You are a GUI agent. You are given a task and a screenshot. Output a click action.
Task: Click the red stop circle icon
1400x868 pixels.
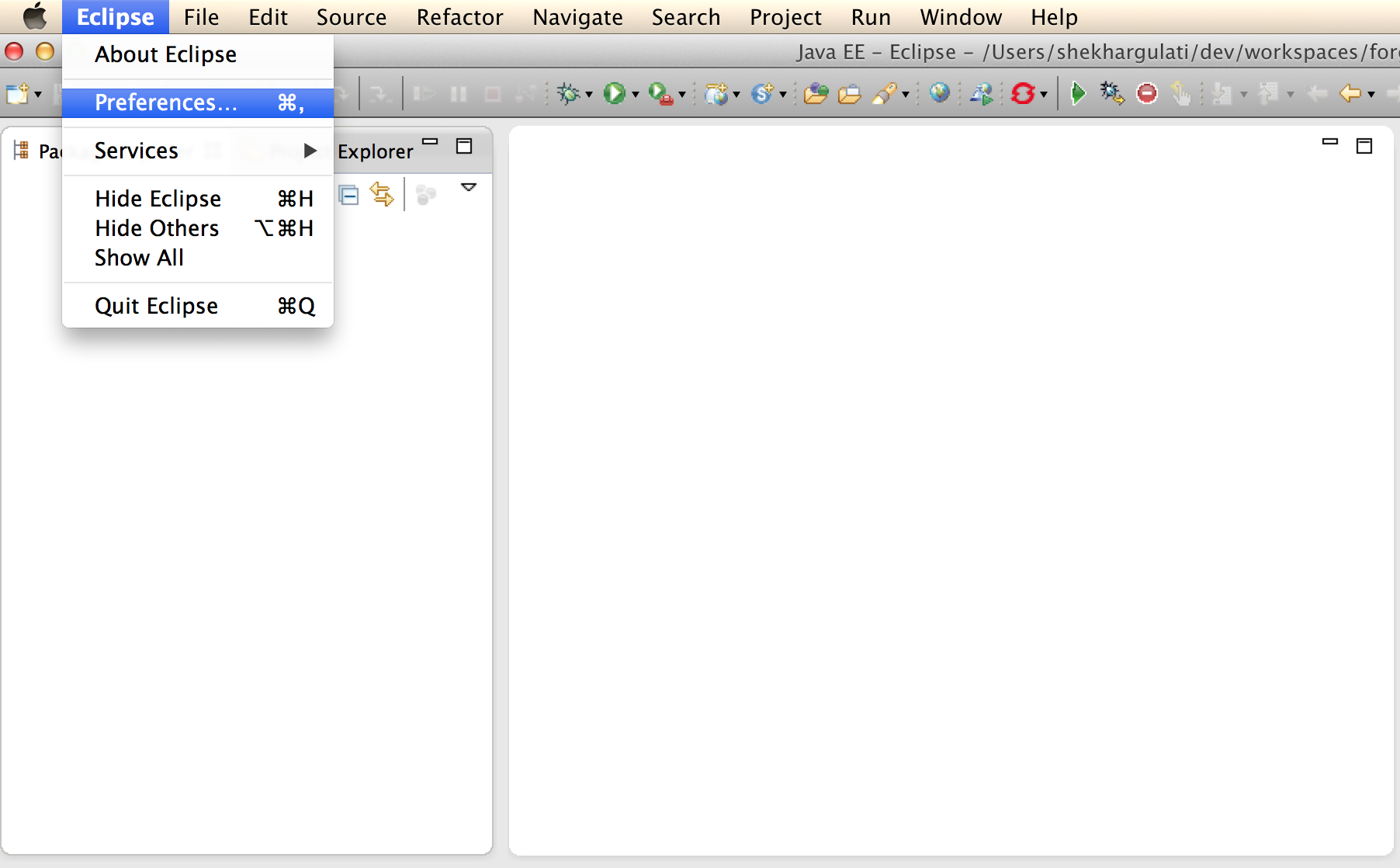(1147, 94)
